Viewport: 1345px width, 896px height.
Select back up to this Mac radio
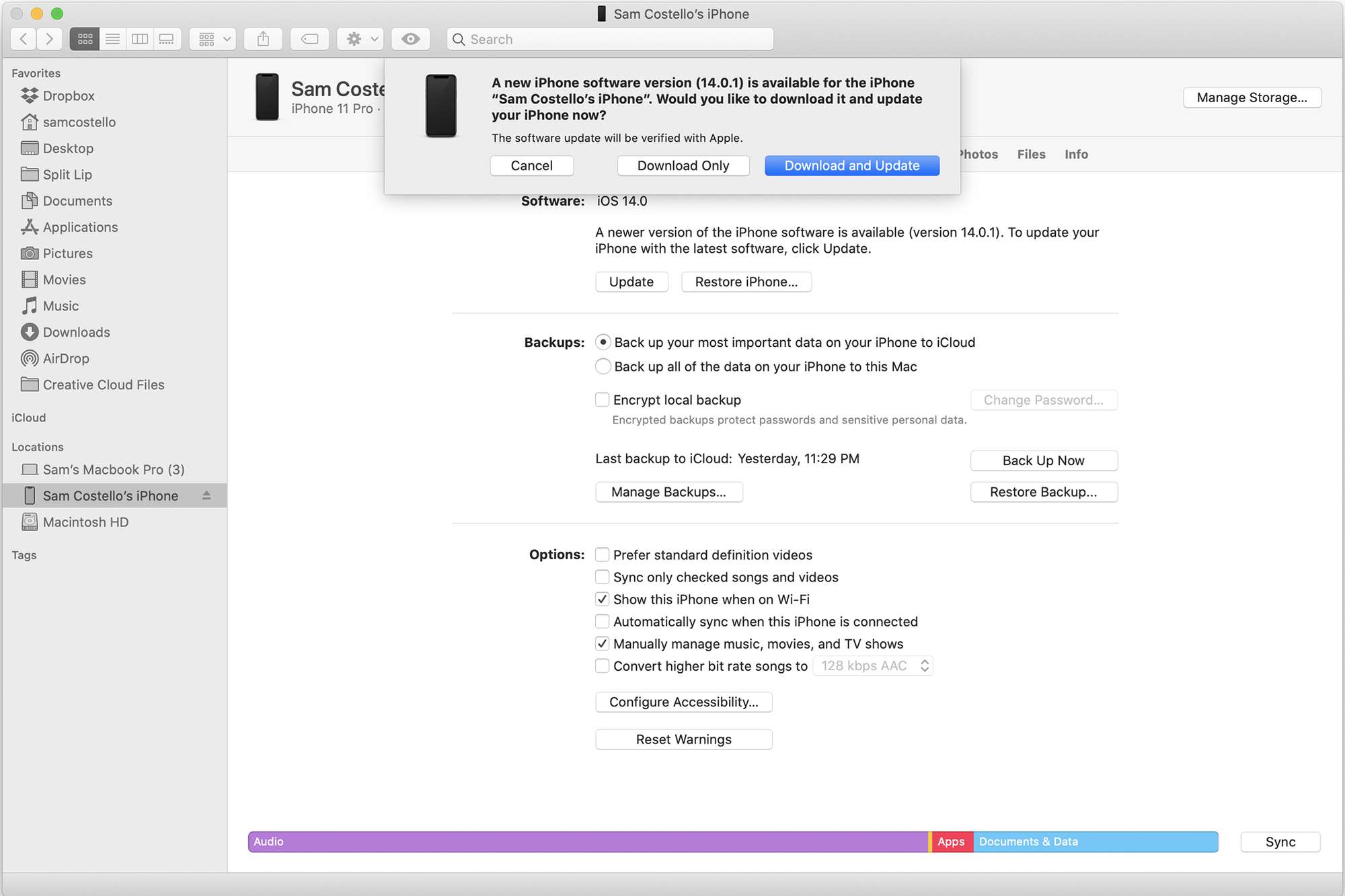coord(603,366)
